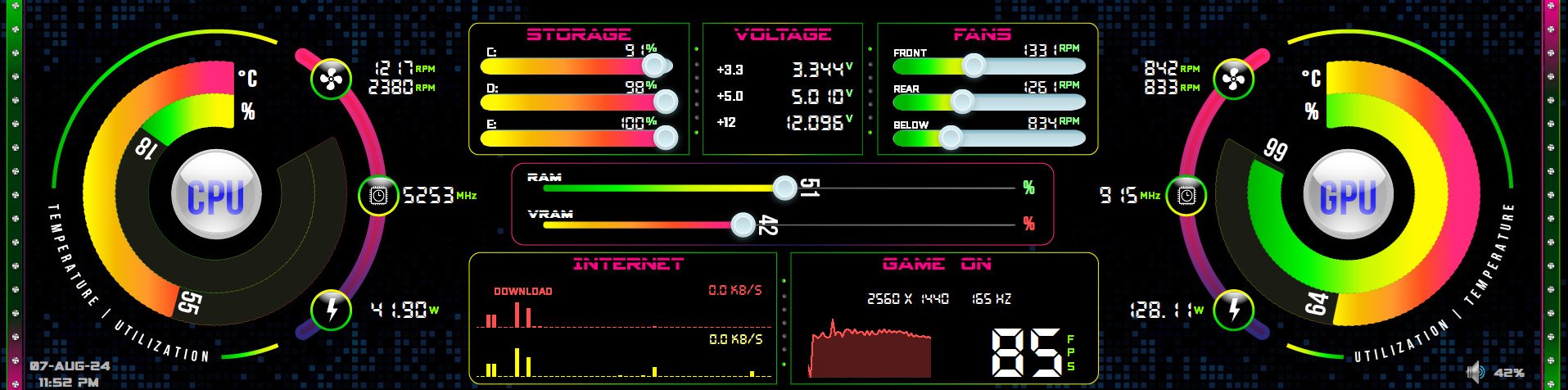Click the RAM usage slider knob
The image size is (1568, 390).
click(x=784, y=188)
